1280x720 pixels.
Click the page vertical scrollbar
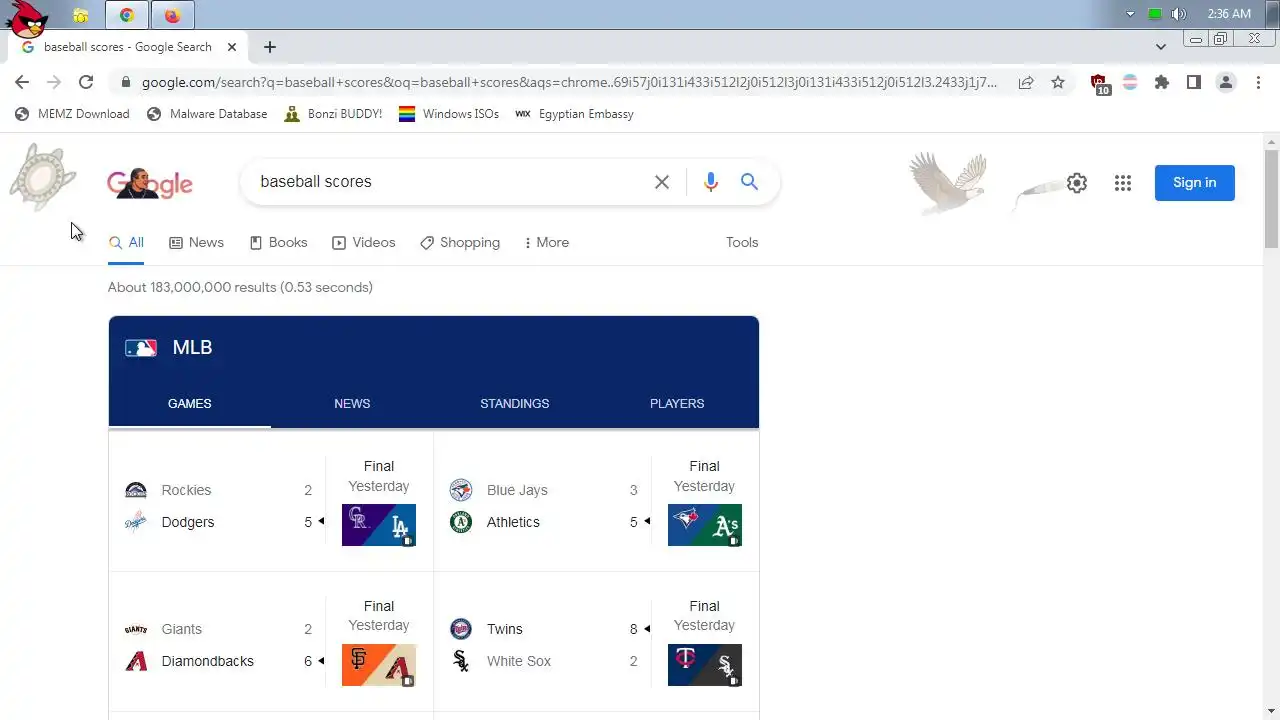pos(1271,198)
